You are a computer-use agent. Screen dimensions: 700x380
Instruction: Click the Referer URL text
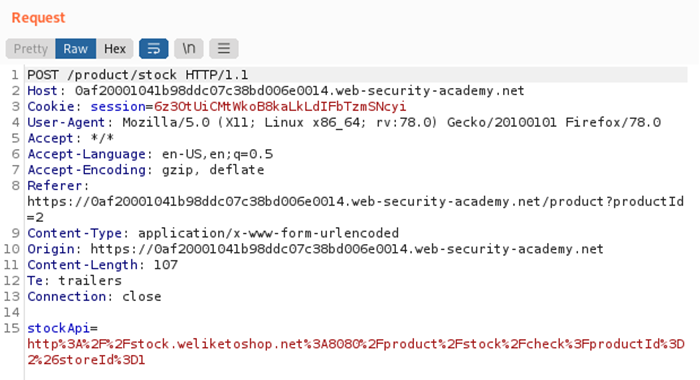(x=355, y=209)
